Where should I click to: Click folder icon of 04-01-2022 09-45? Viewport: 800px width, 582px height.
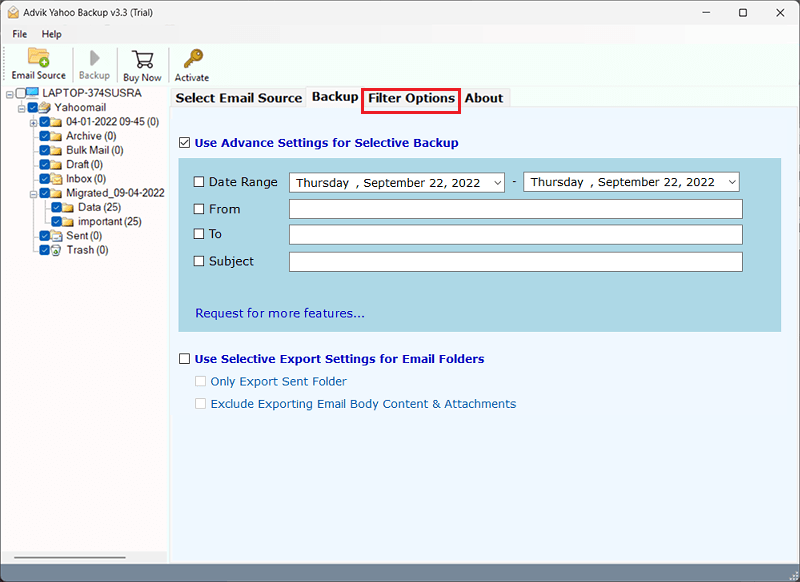tap(56, 122)
